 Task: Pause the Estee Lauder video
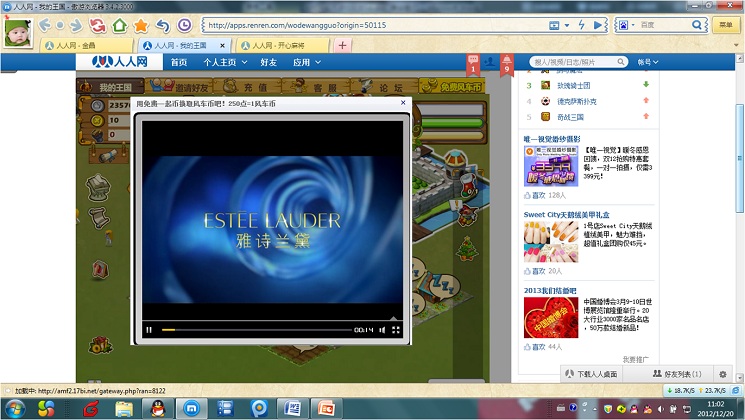pyautogui.click(x=149, y=330)
